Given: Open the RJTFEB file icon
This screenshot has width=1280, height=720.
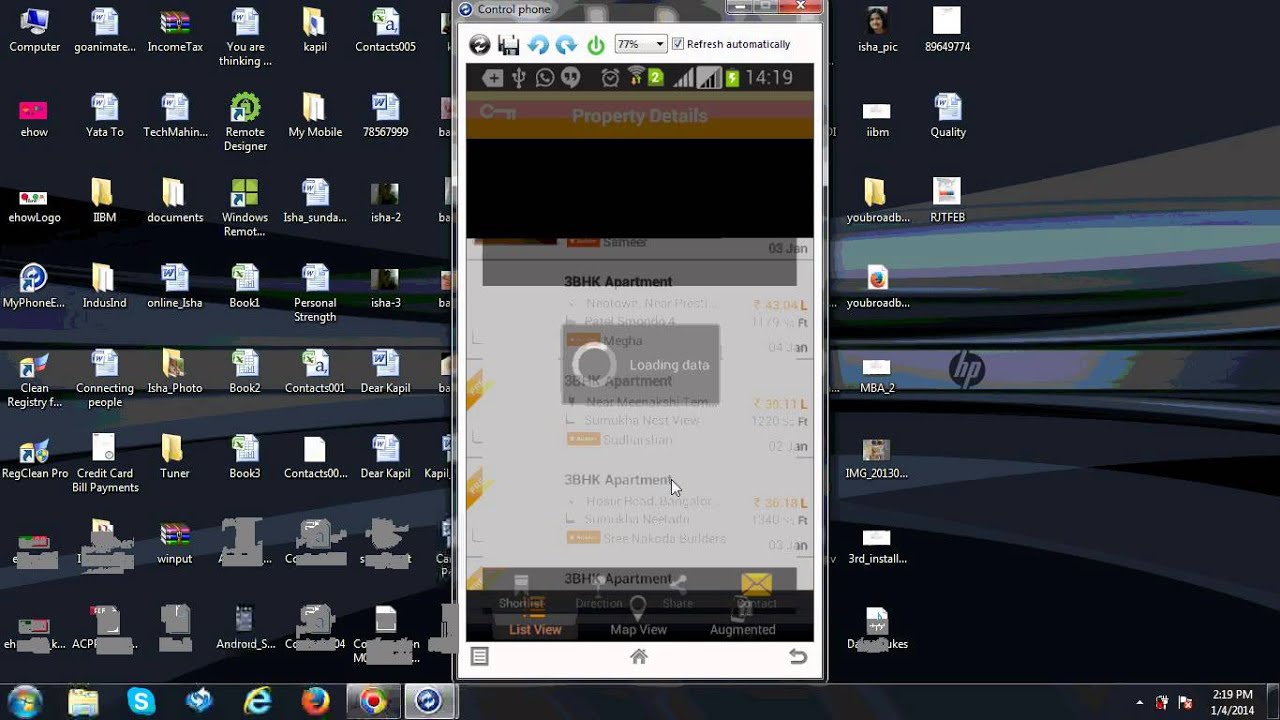Looking at the screenshot, I should coord(947,201).
